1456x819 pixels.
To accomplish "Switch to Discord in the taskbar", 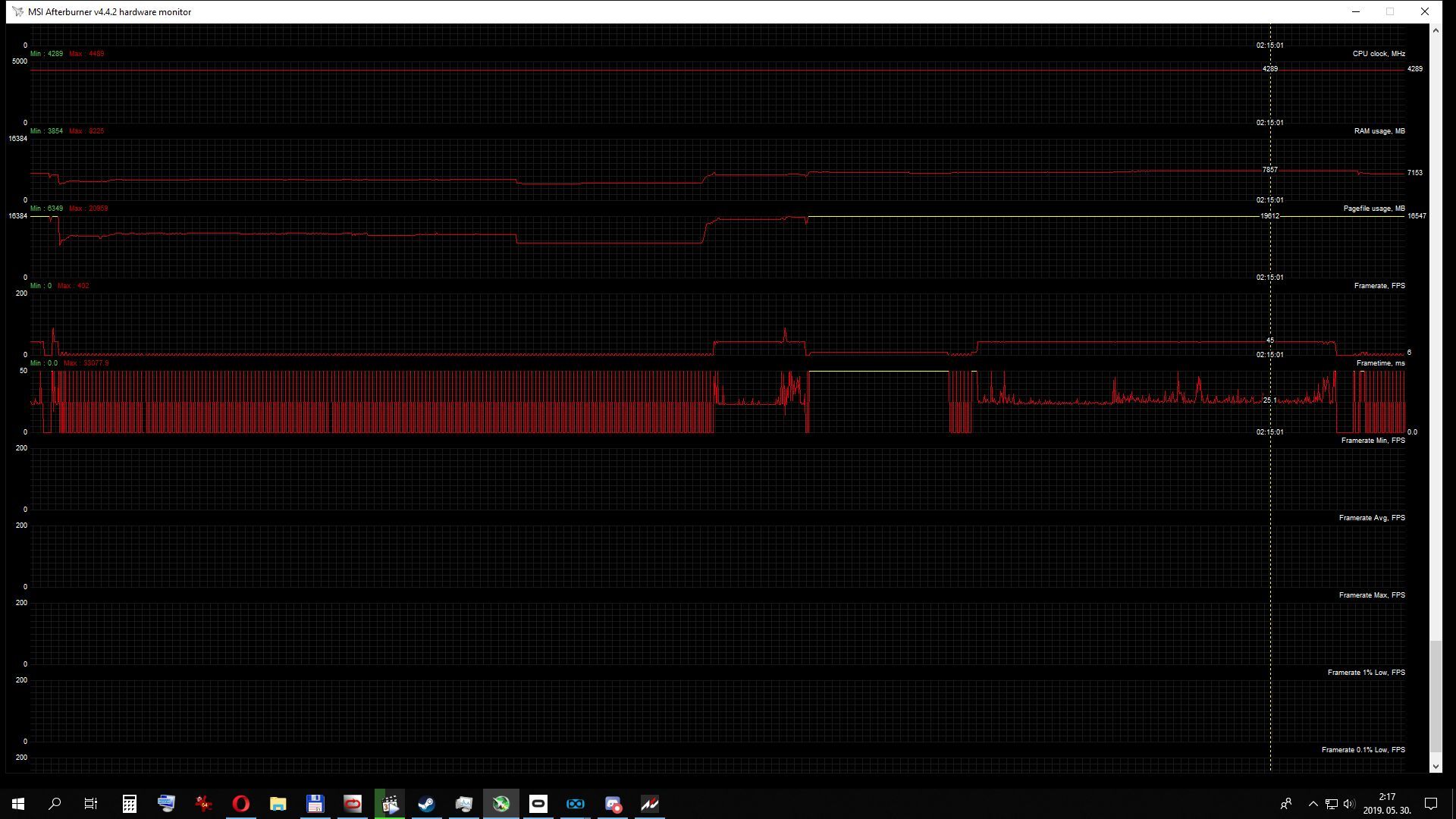I will [613, 804].
